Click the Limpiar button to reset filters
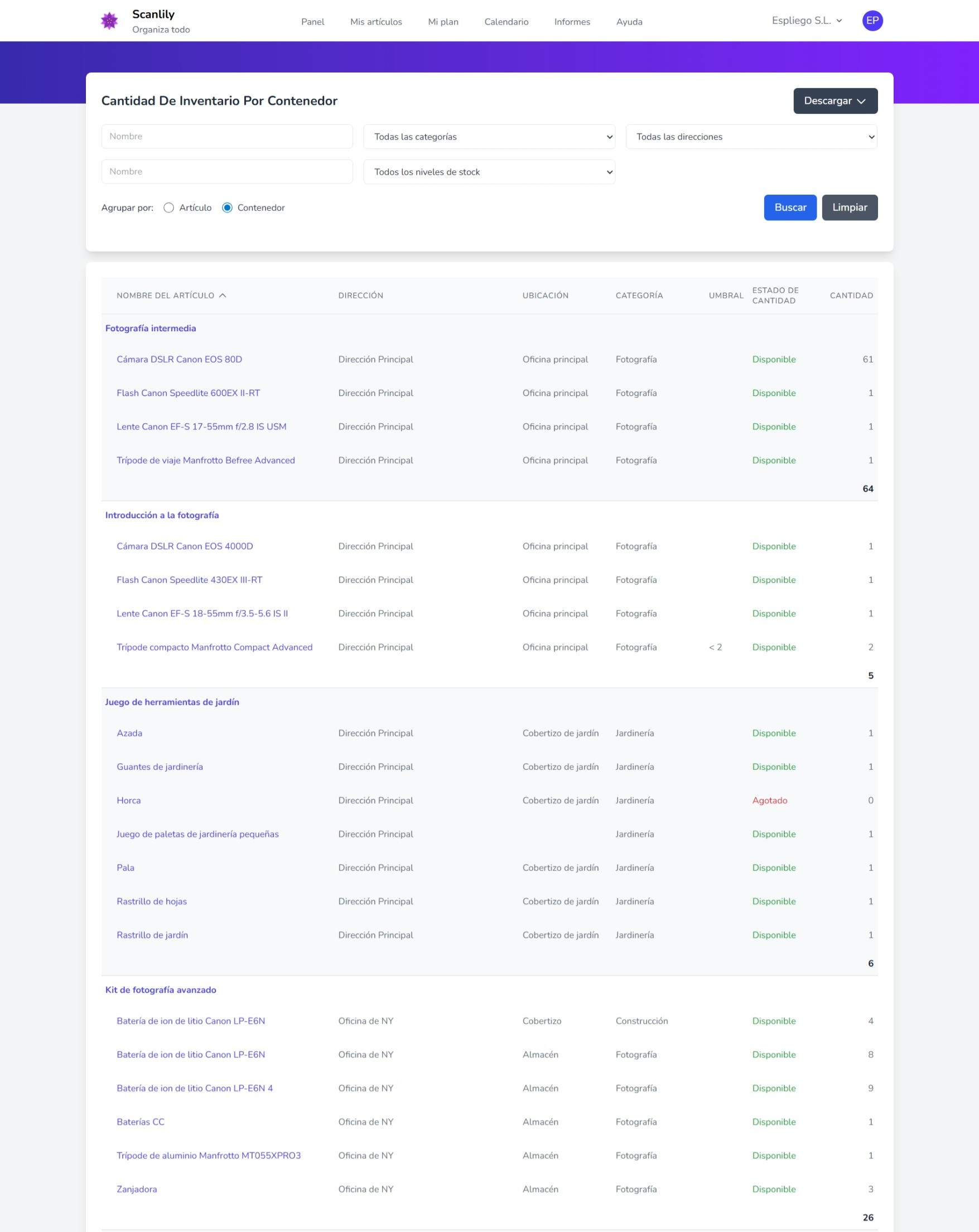The image size is (979, 1232). [849, 207]
